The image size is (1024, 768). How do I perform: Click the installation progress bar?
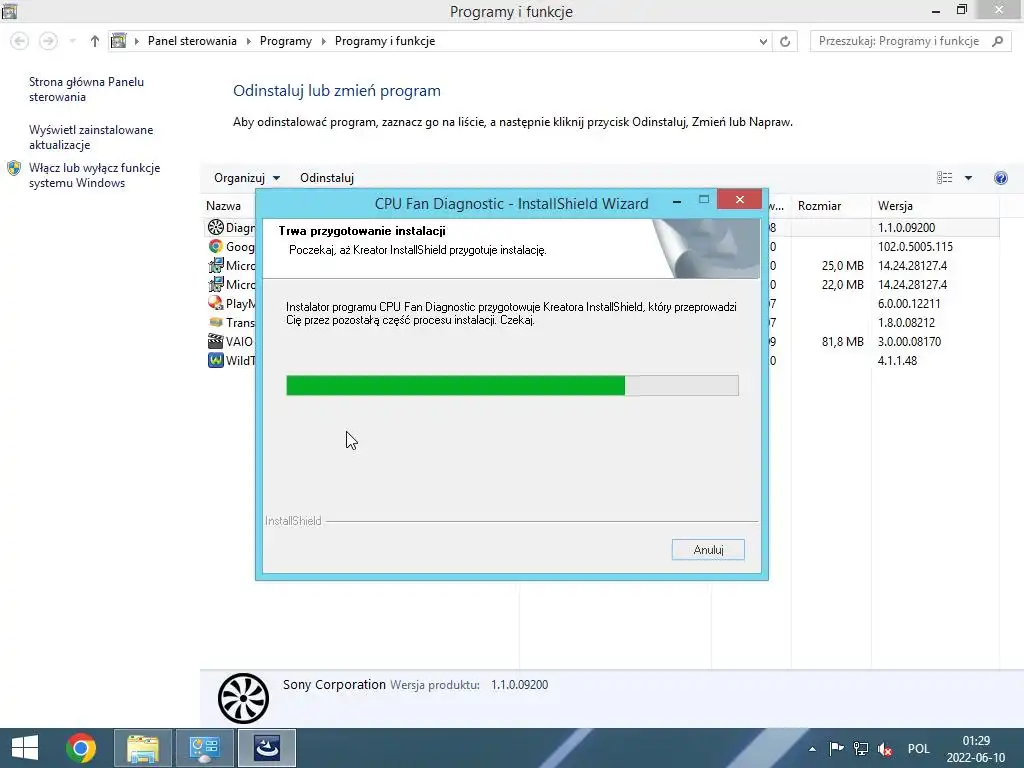(x=512, y=385)
